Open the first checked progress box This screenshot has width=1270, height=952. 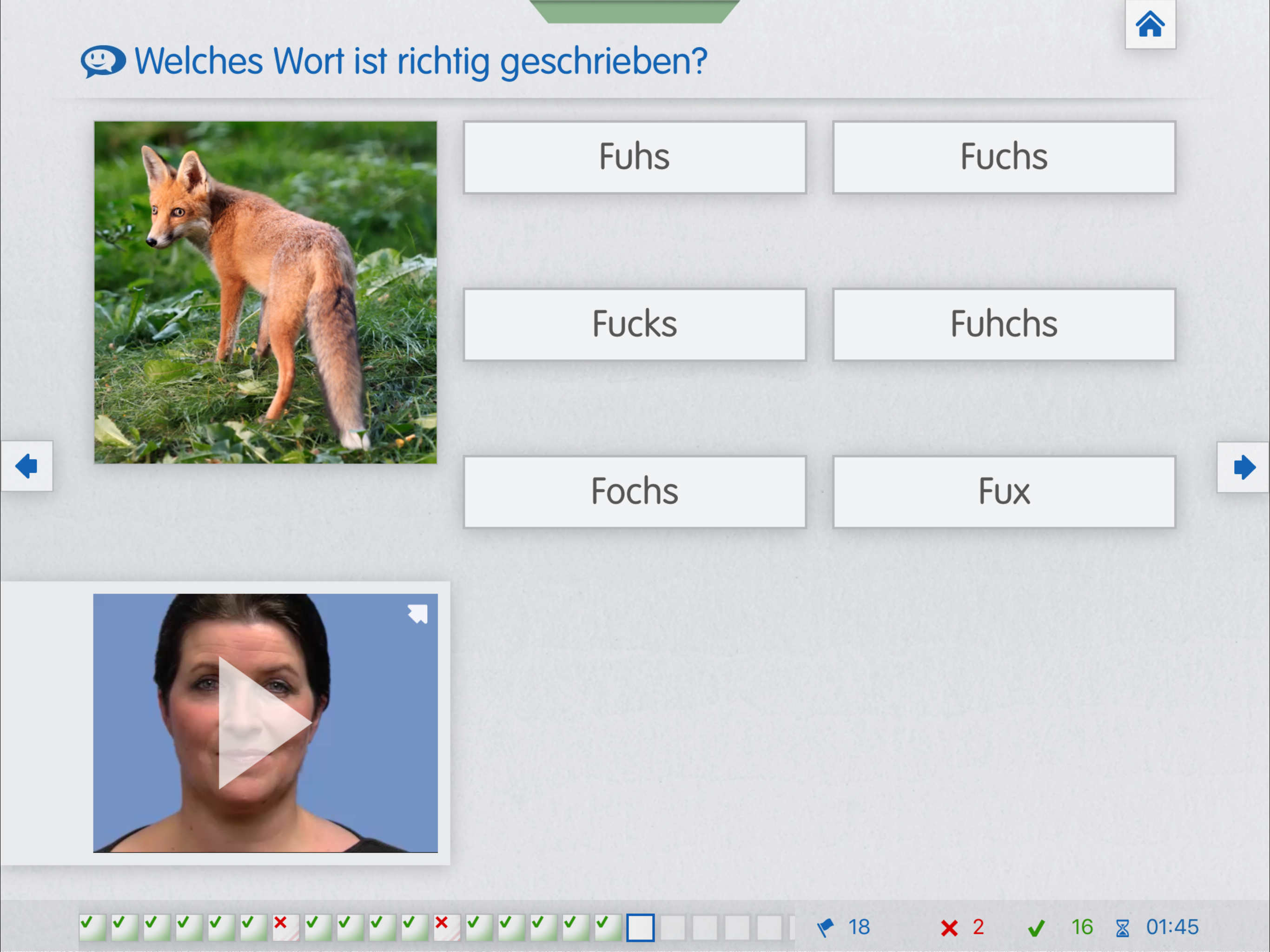(x=92, y=927)
